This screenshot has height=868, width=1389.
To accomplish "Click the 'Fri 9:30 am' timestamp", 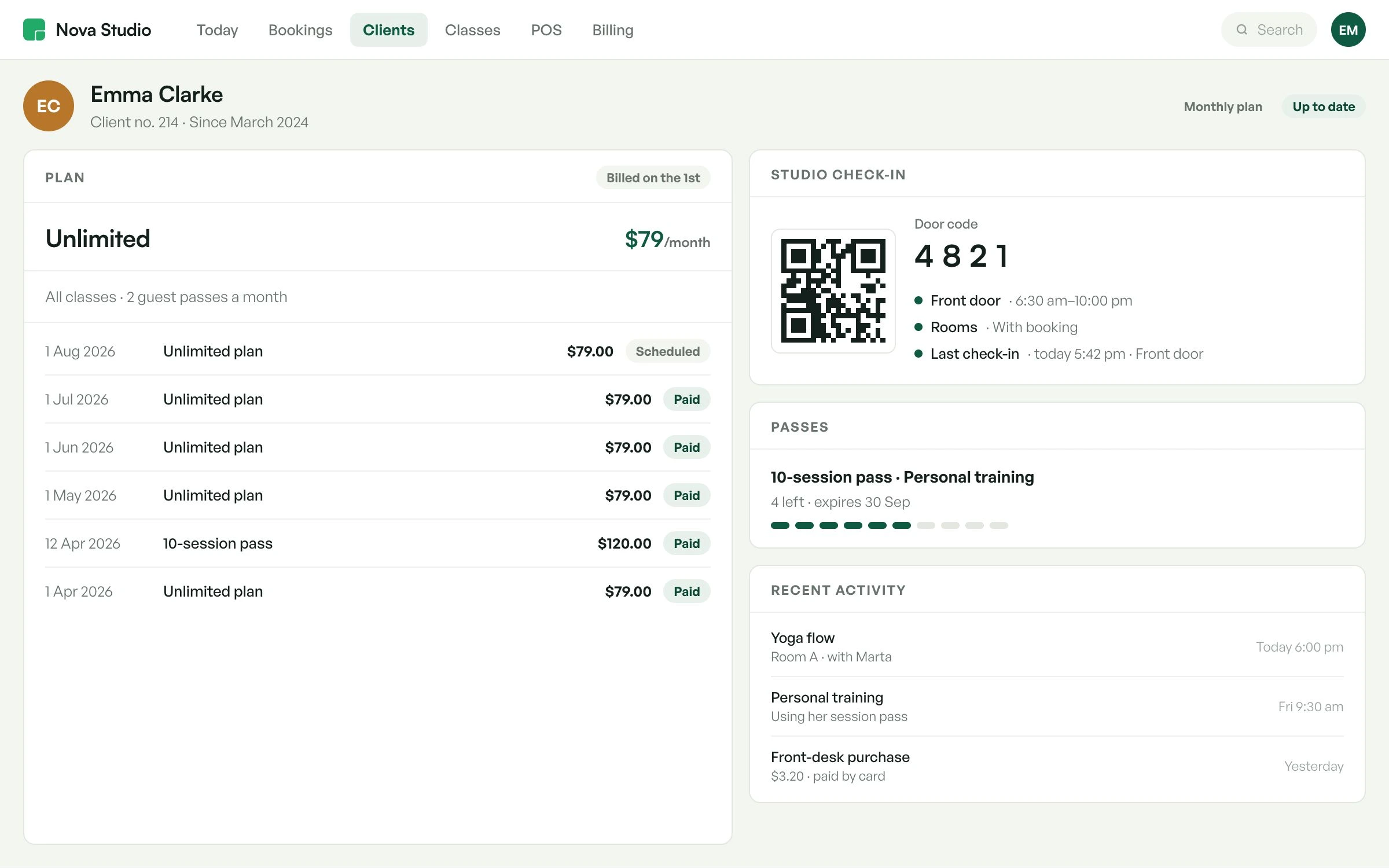I will pyautogui.click(x=1311, y=707).
